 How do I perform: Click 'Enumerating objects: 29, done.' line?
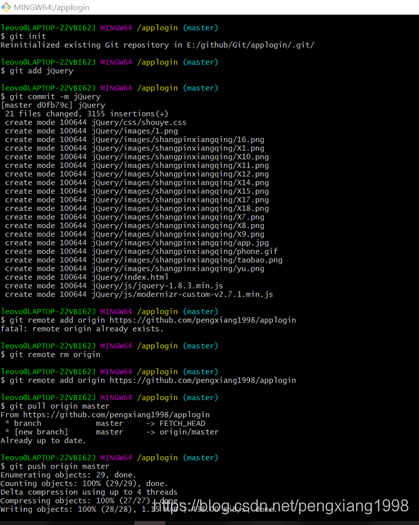click(68, 475)
